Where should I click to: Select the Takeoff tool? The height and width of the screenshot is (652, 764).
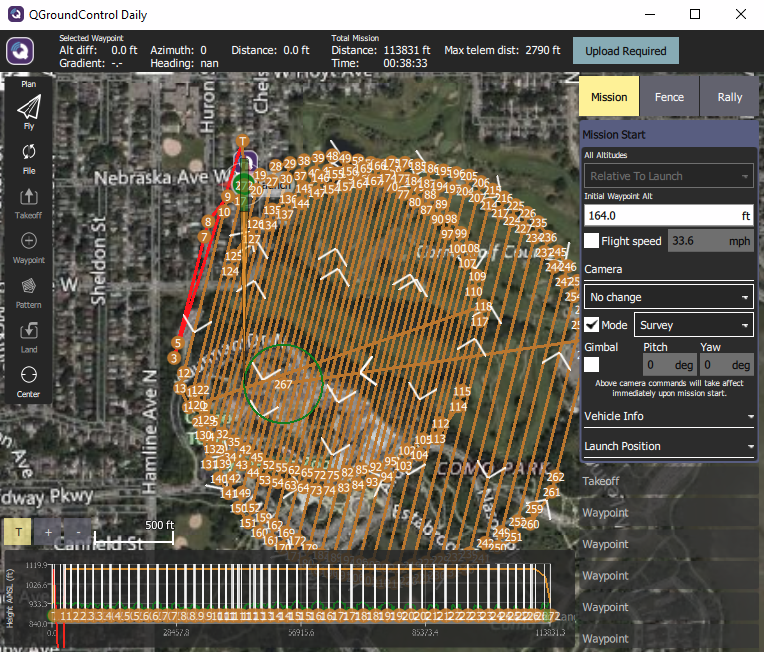pos(29,204)
